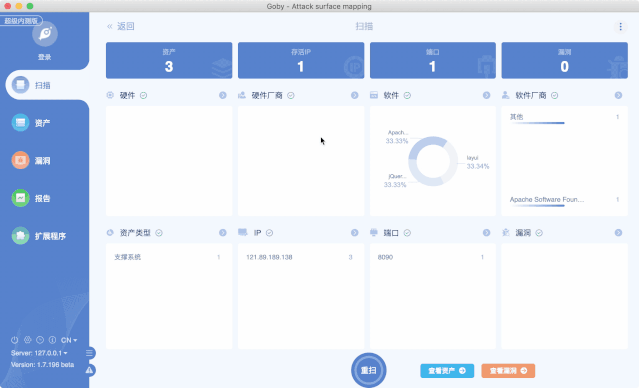Click the software donut chart

pos(433,161)
